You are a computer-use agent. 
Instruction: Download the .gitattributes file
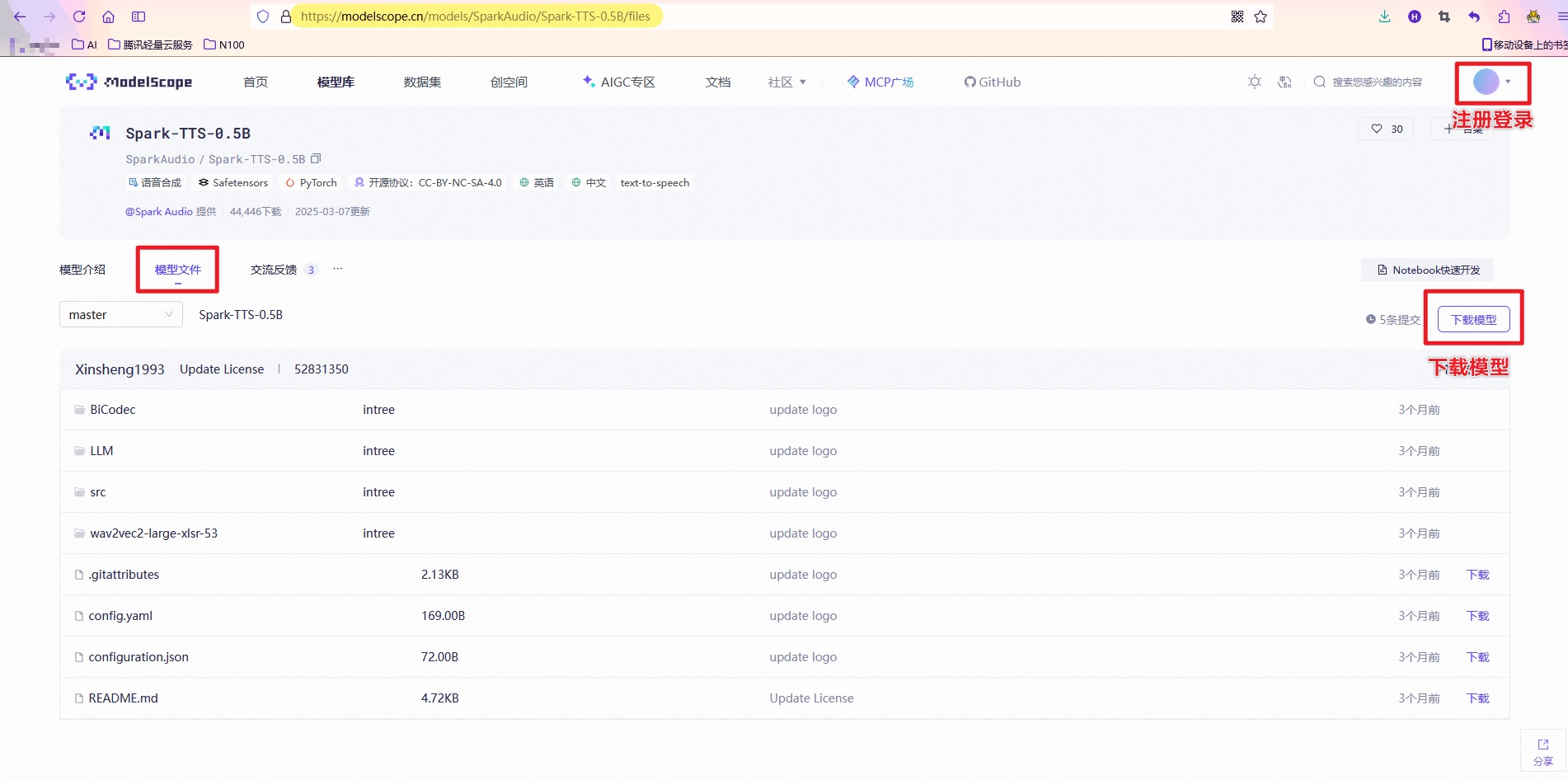point(1477,575)
